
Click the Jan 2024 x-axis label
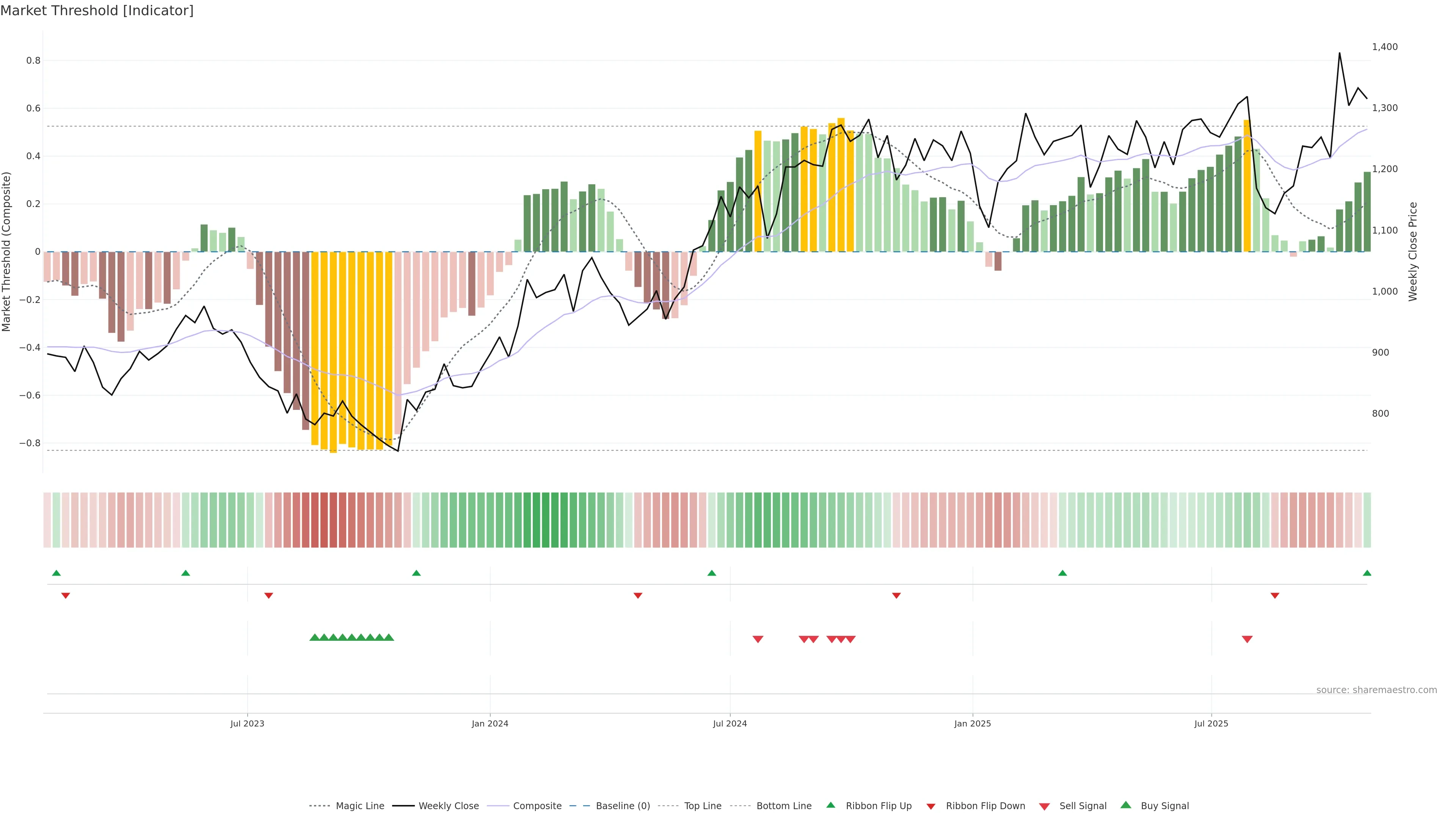click(490, 723)
